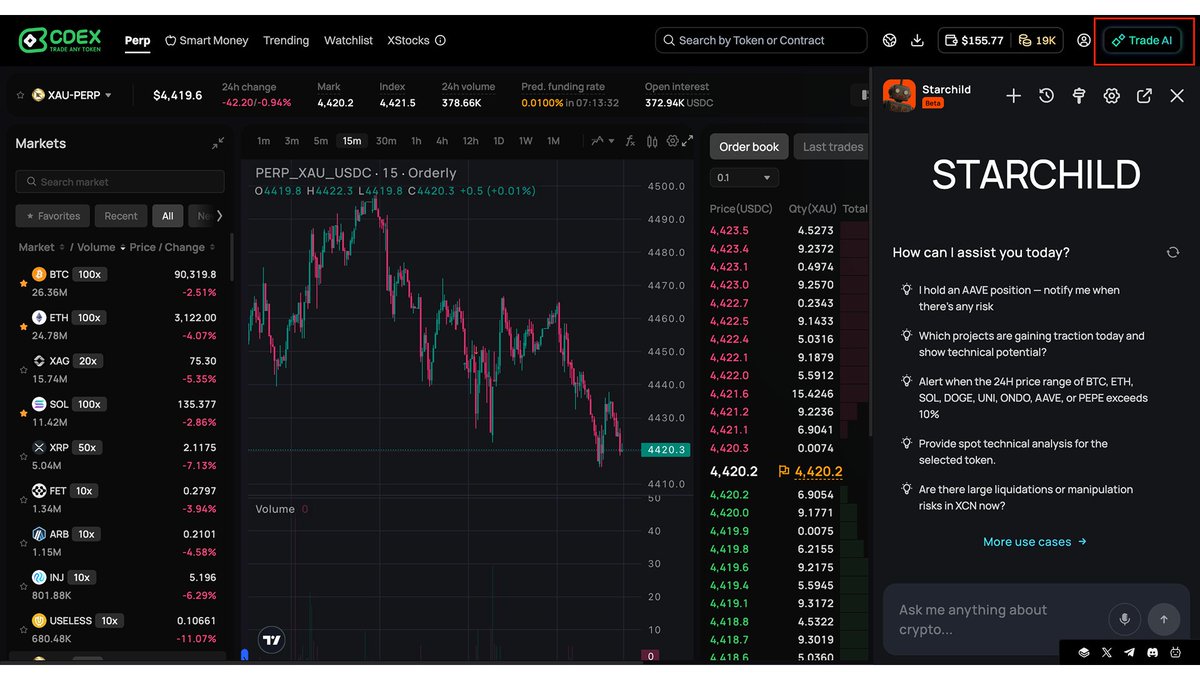Open the 0.1 order book grouping dropdown
Screen dimensions: 1200x680
point(744,177)
